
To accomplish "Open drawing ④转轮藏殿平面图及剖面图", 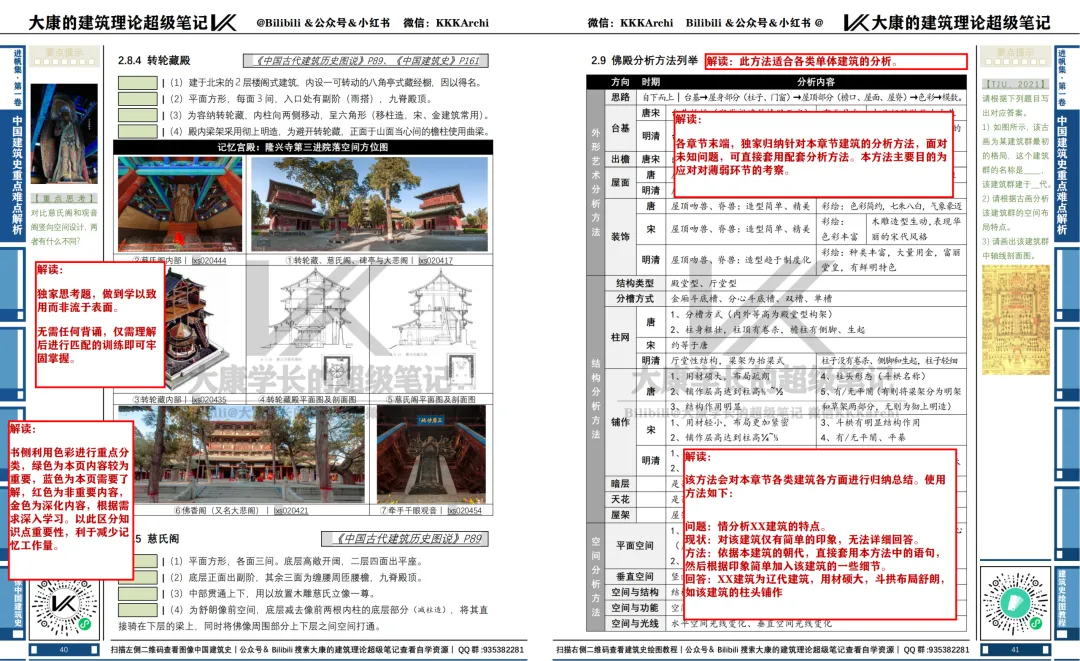I will [x=308, y=329].
